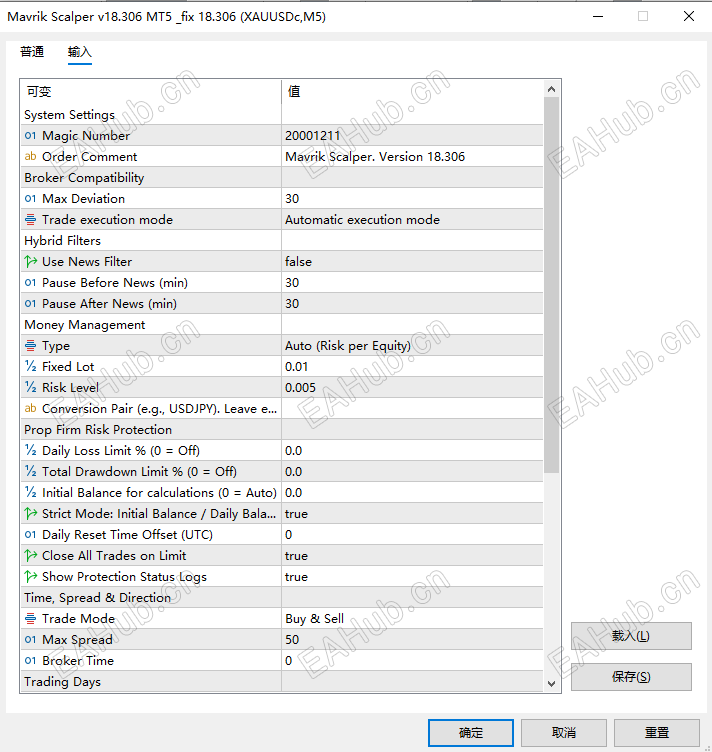Edit the Daily Loss Limit value 0.0
This screenshot has height=752, width=712.
412,450
